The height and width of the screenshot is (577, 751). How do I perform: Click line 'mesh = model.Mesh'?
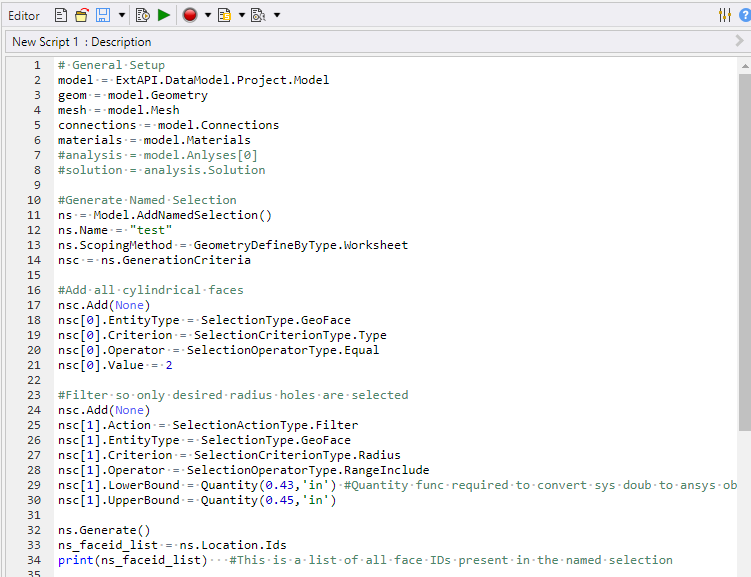[x=118, y=110]
